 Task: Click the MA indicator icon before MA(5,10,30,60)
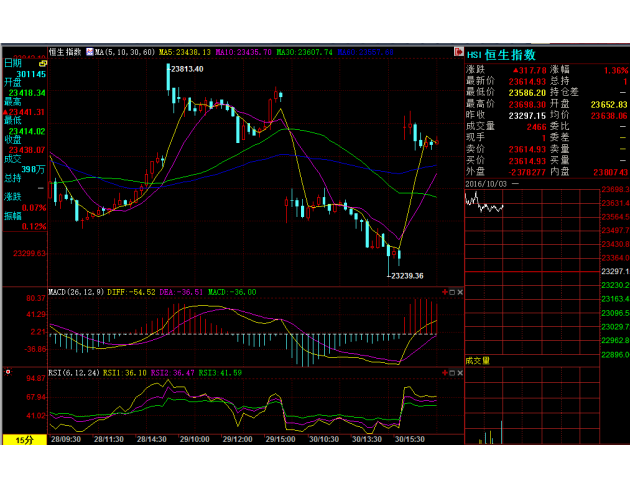point(90,52)
